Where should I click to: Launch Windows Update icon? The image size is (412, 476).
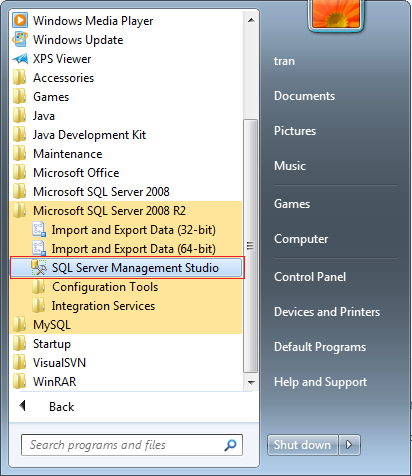tap(20, 40)
